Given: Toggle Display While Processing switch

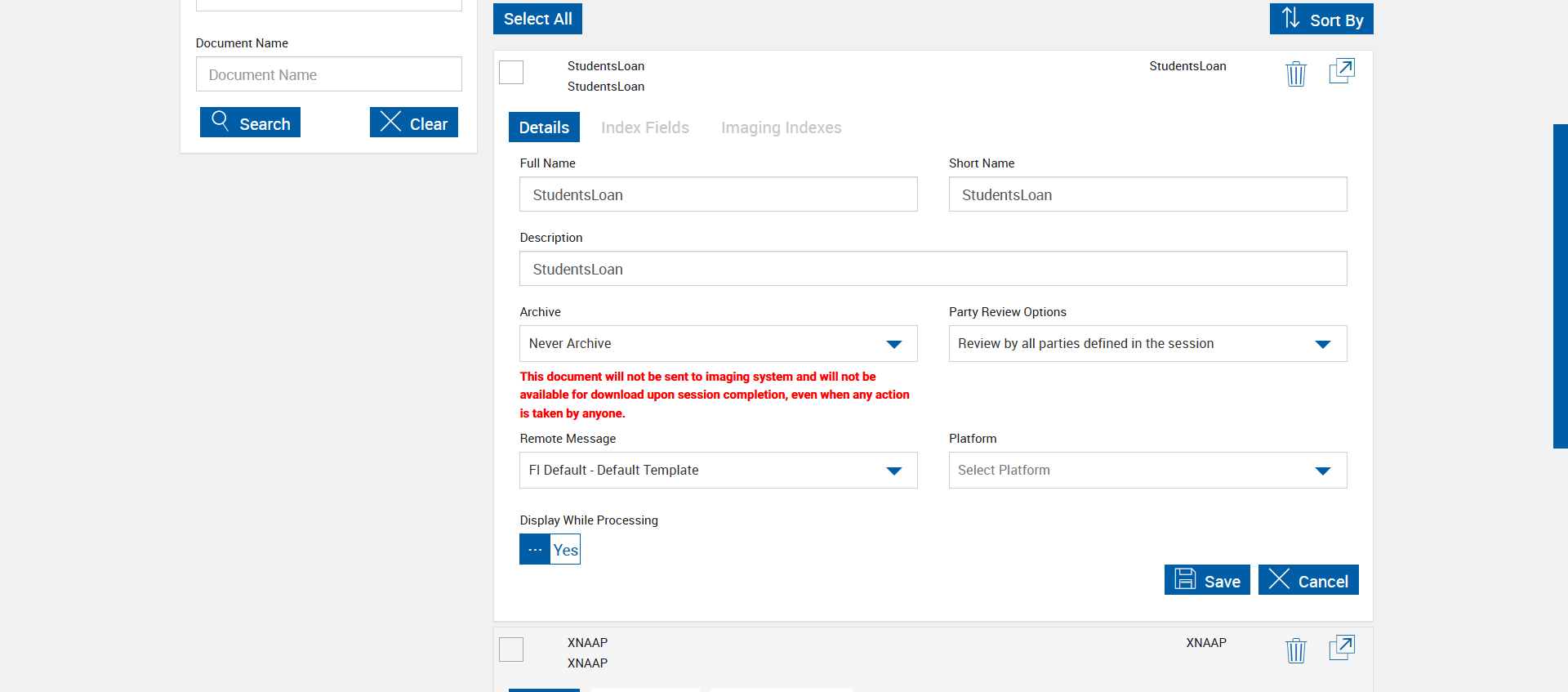Looking at the screenshot, I should click(550, 549).
